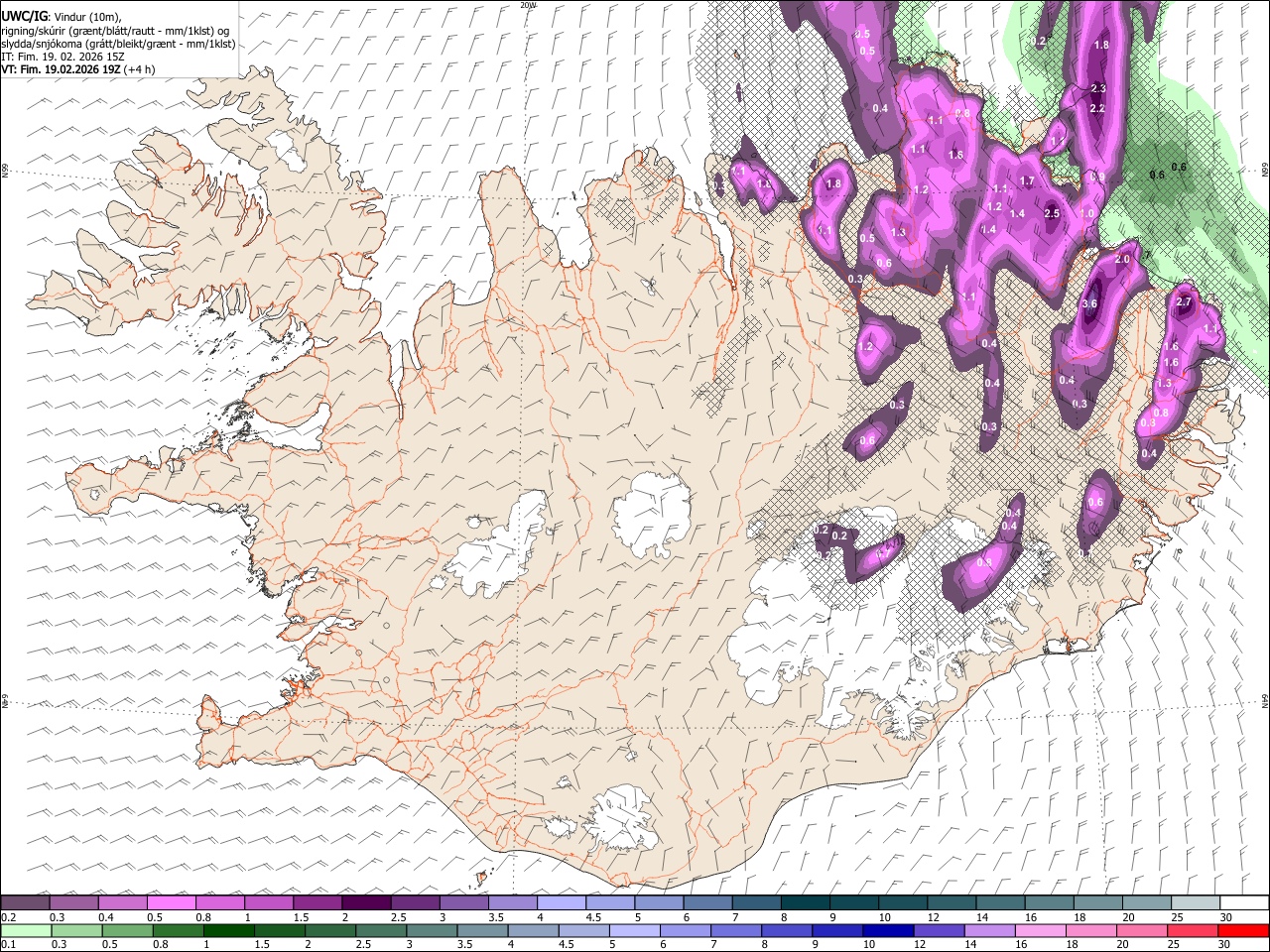Select the dark teal 8–9 upper-row swatch
Image resolution: width=1270 pixels, height=952 pixels.
[x=804, y=903]
